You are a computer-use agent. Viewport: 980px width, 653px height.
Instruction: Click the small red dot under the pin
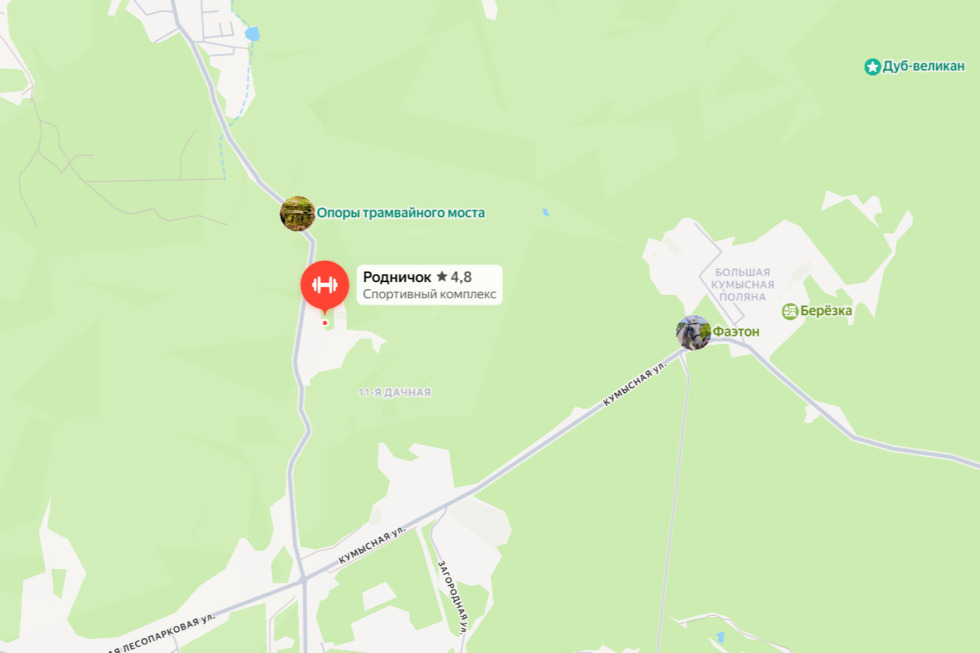(x=325, y=323)
